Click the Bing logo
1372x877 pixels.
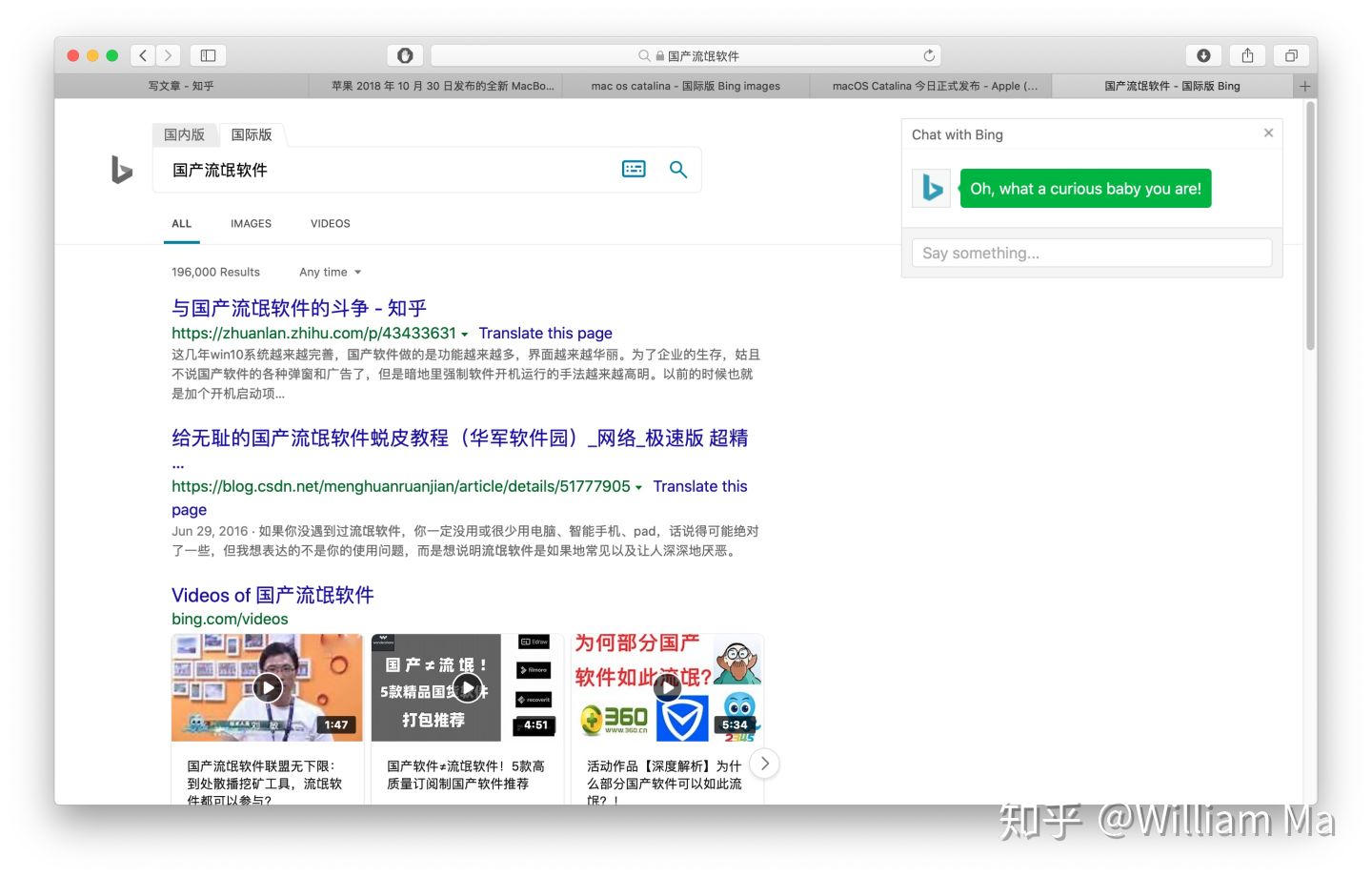(x=120, y=171)
